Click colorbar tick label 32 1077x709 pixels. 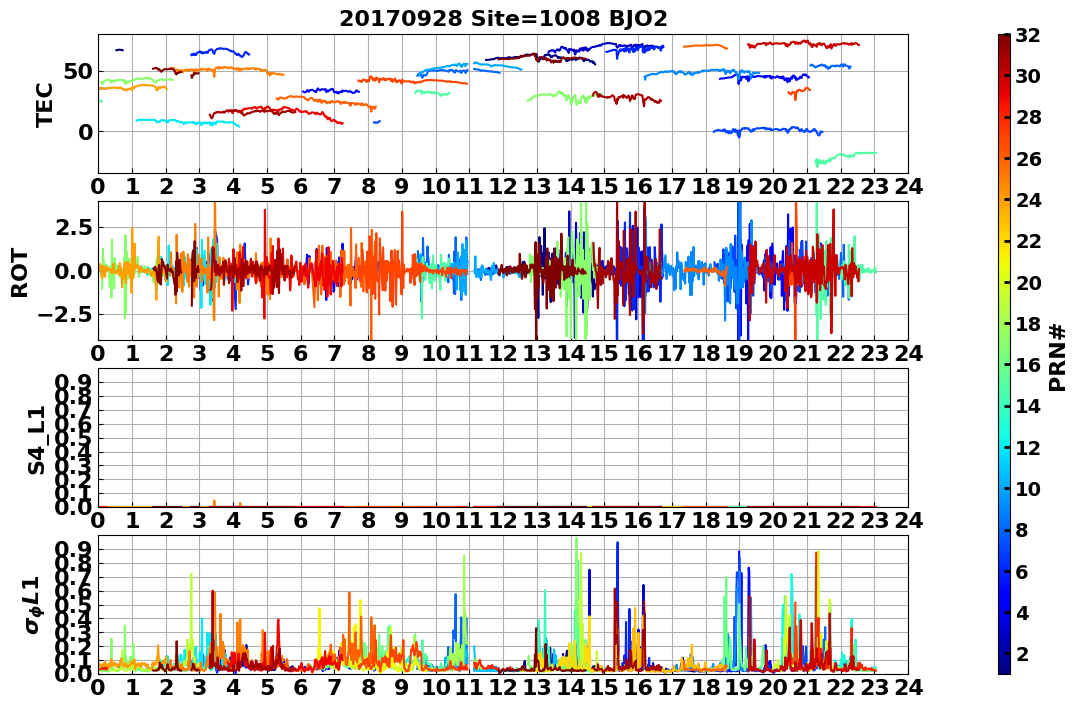coord(1028,35)
